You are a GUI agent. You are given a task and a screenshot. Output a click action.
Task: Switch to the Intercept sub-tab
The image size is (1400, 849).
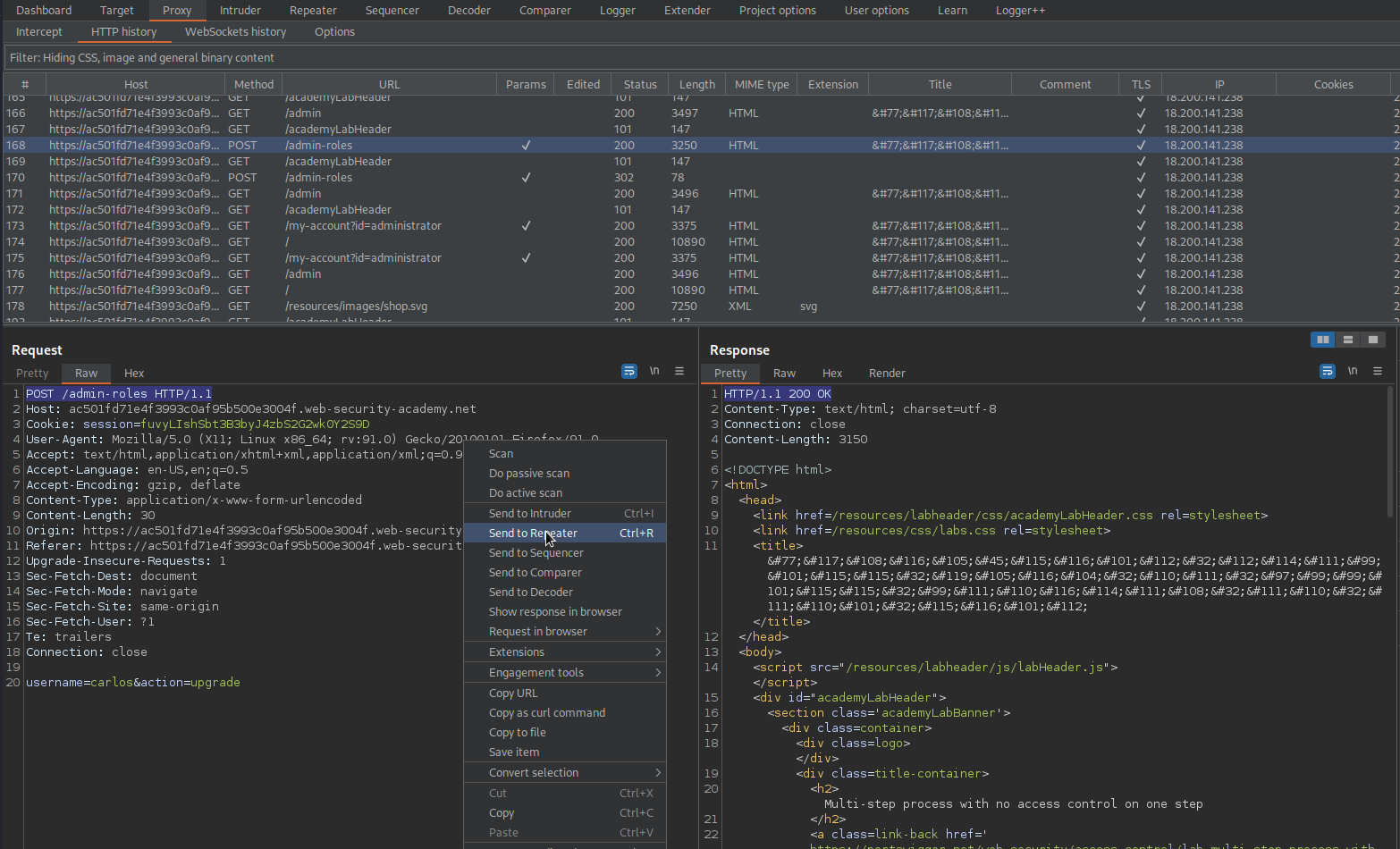39,32
